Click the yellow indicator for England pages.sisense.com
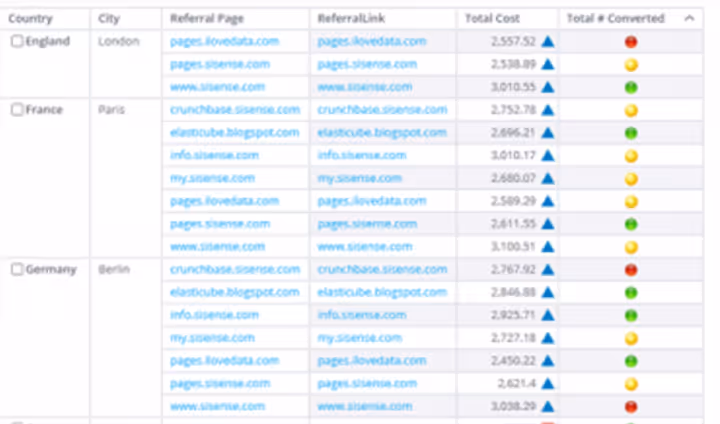Image resolution: width=720 pixels, height=424 pixels. [x=631, y=65]
